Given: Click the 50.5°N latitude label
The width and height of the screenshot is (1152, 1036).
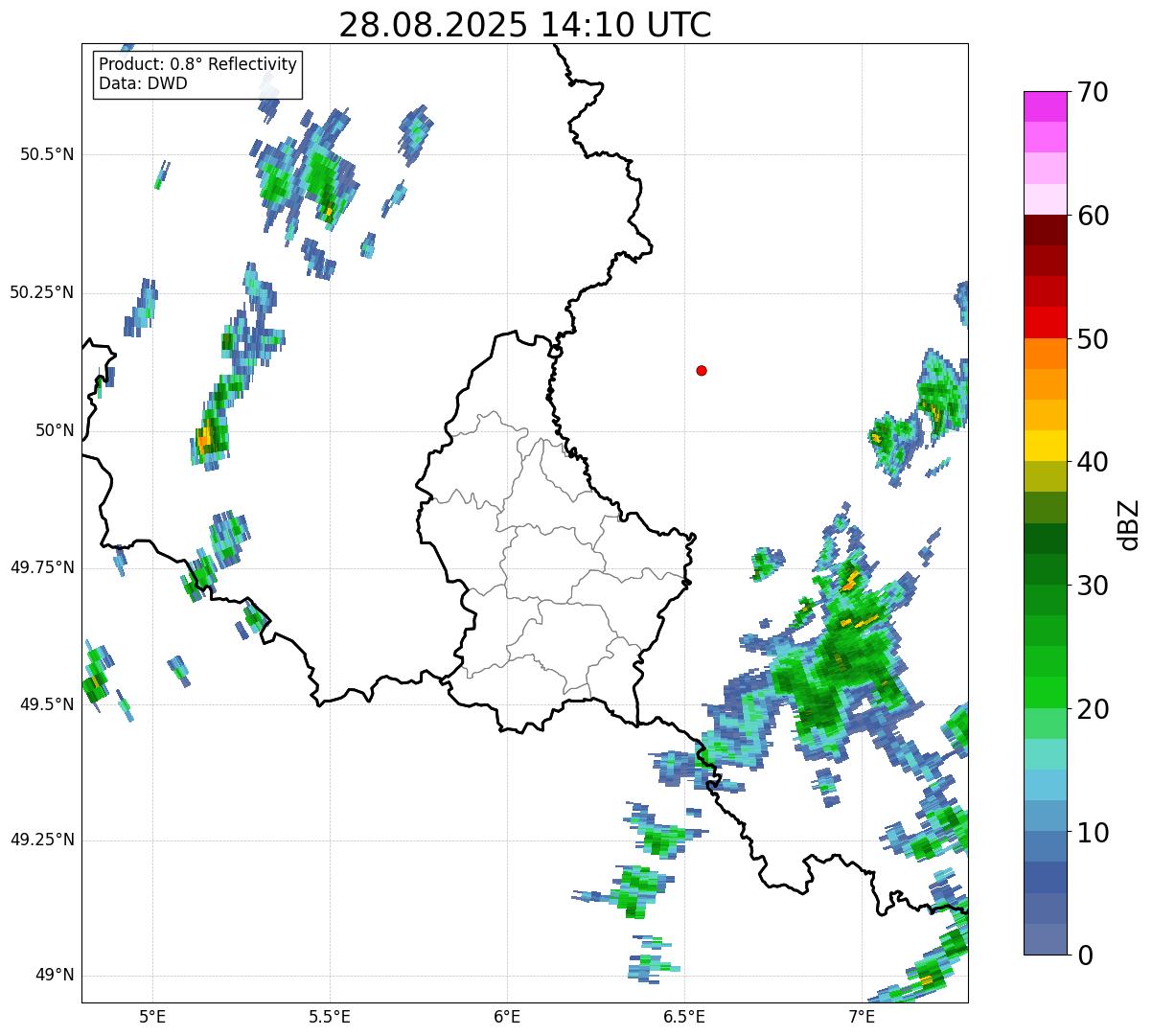Looking at the screenshot, I should pos(47,154).
